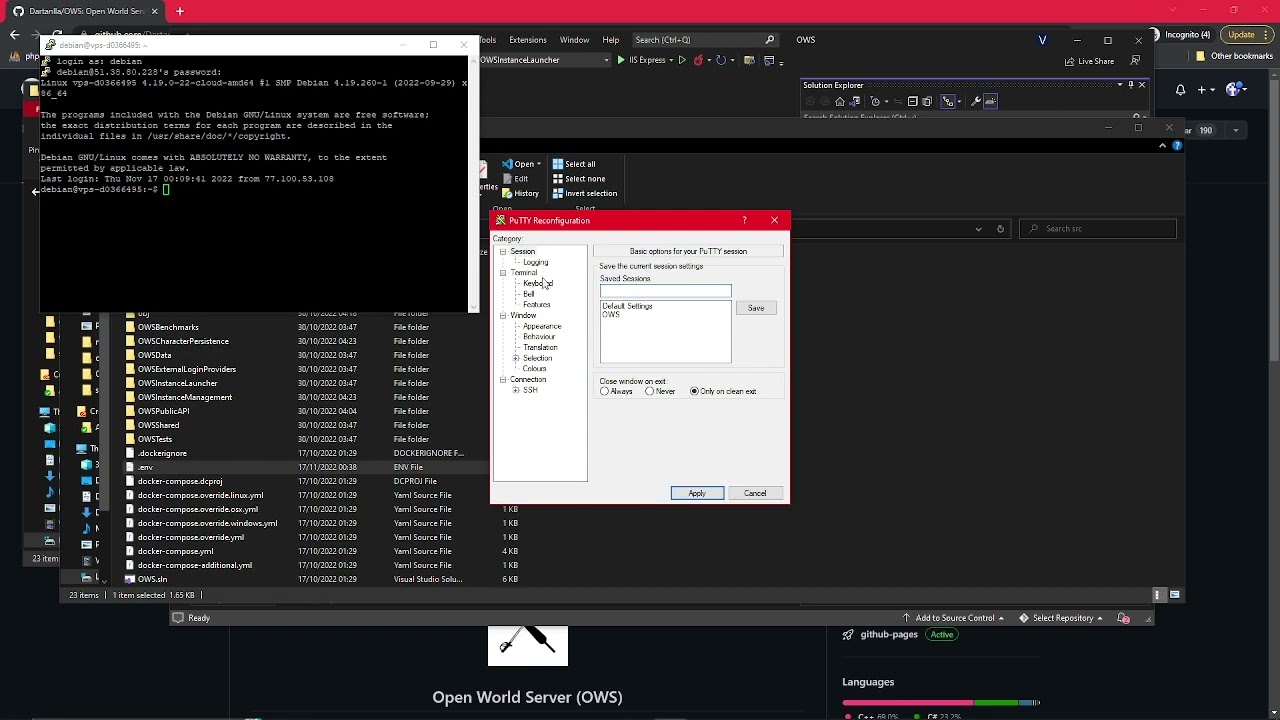Open the Translation category in PuTTY

point(540,347)
